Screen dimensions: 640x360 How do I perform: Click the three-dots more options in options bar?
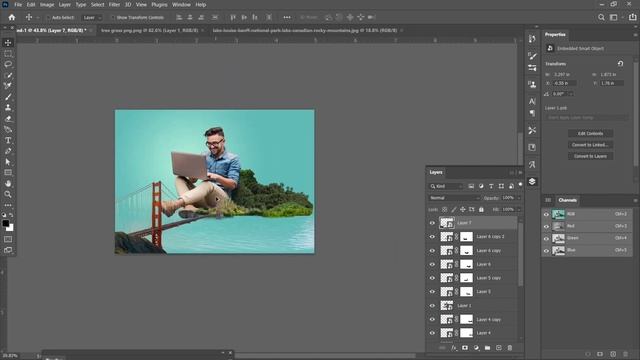[287, 18]
